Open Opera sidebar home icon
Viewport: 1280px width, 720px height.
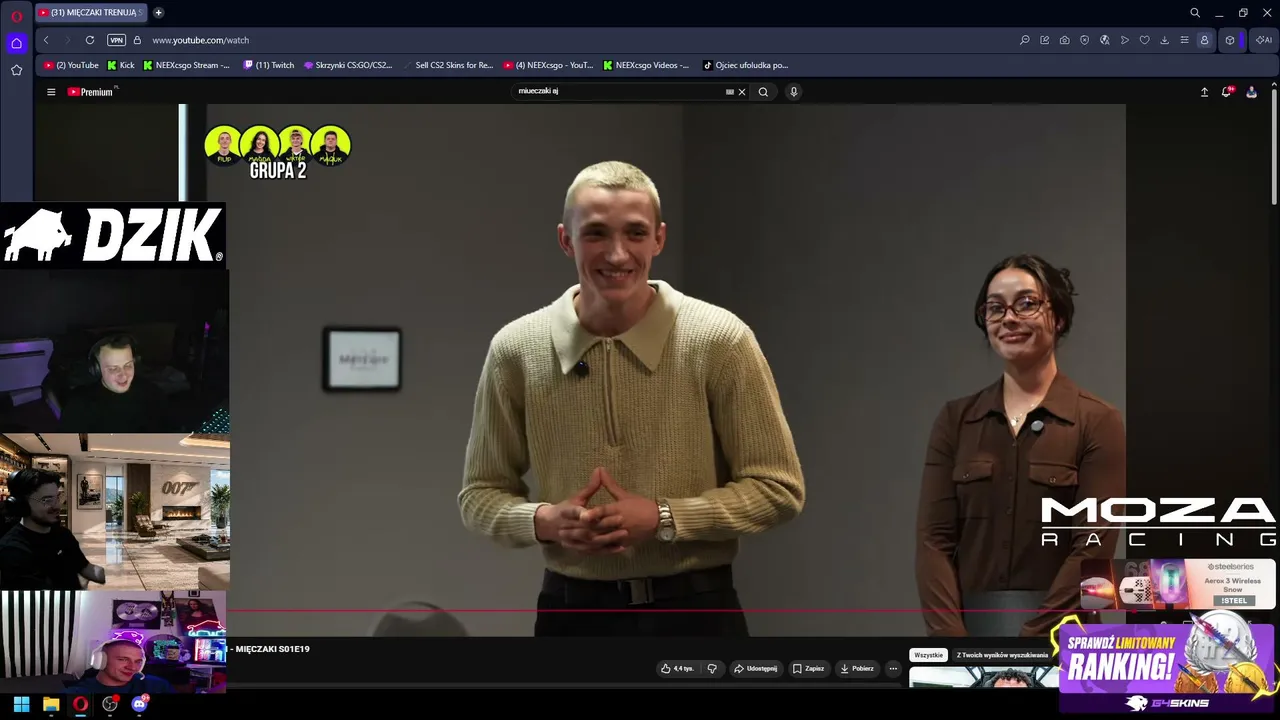click(x=16, y=43)
